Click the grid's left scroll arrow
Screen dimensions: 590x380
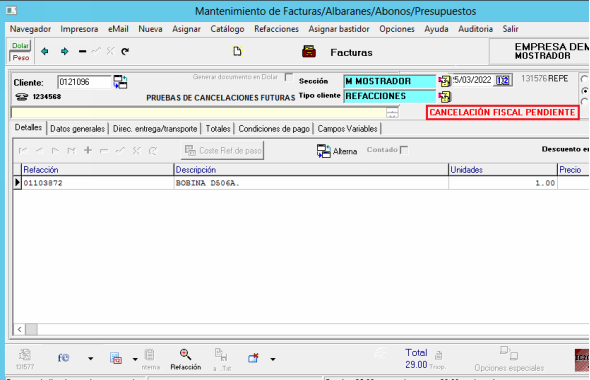20,330
